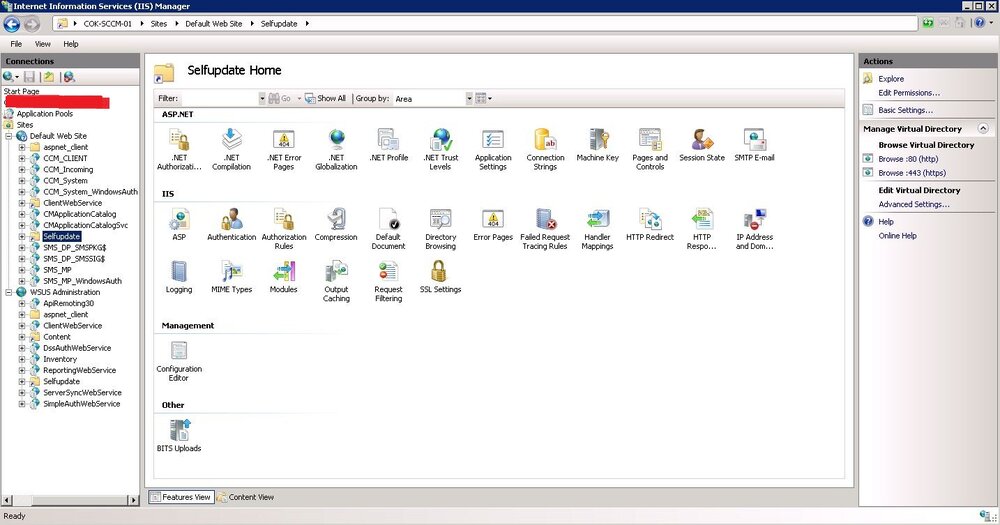Open Authentication feature
Viewport: 1000px width, 525px height.
232,225
